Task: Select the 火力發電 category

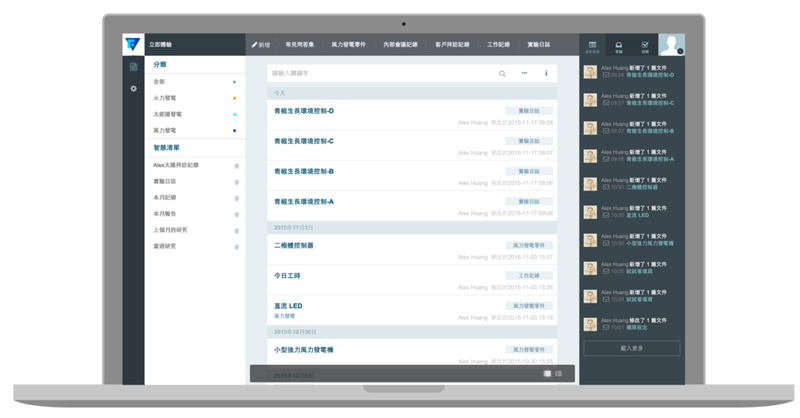Action: click(164, 98)
